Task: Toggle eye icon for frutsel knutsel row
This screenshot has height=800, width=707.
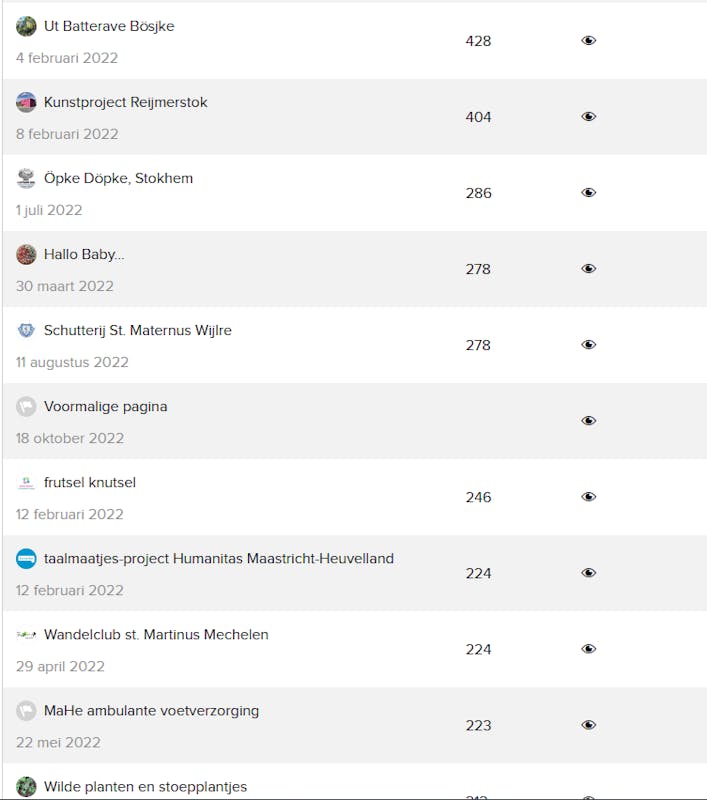Action: (588, 497)
